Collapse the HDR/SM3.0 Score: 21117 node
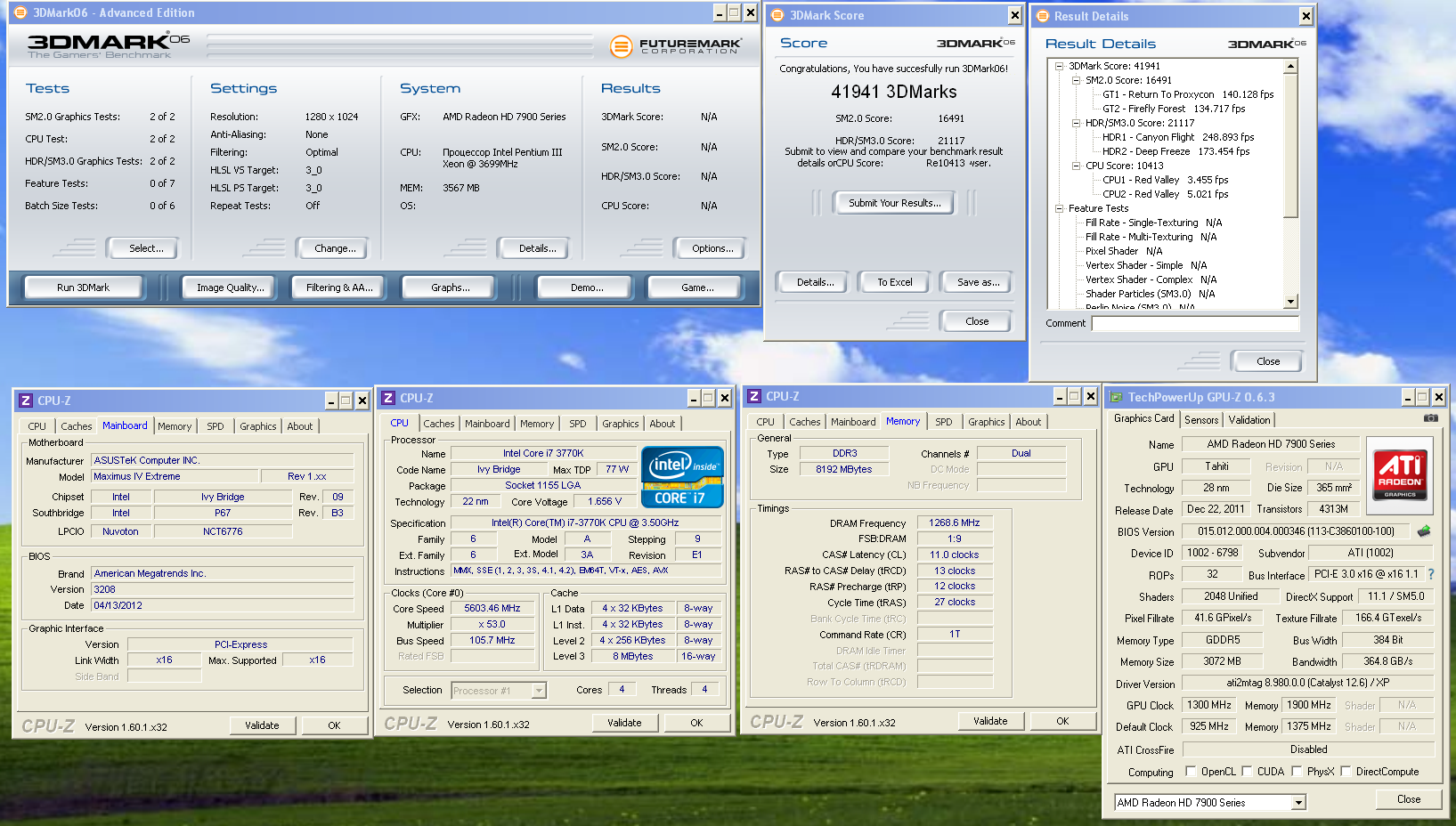This screenshot has width=1456, height=826. pos(1077,123)
